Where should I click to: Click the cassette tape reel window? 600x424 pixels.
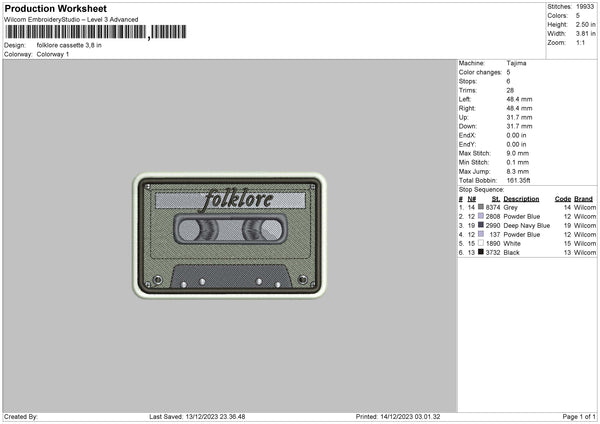point(230,229)
